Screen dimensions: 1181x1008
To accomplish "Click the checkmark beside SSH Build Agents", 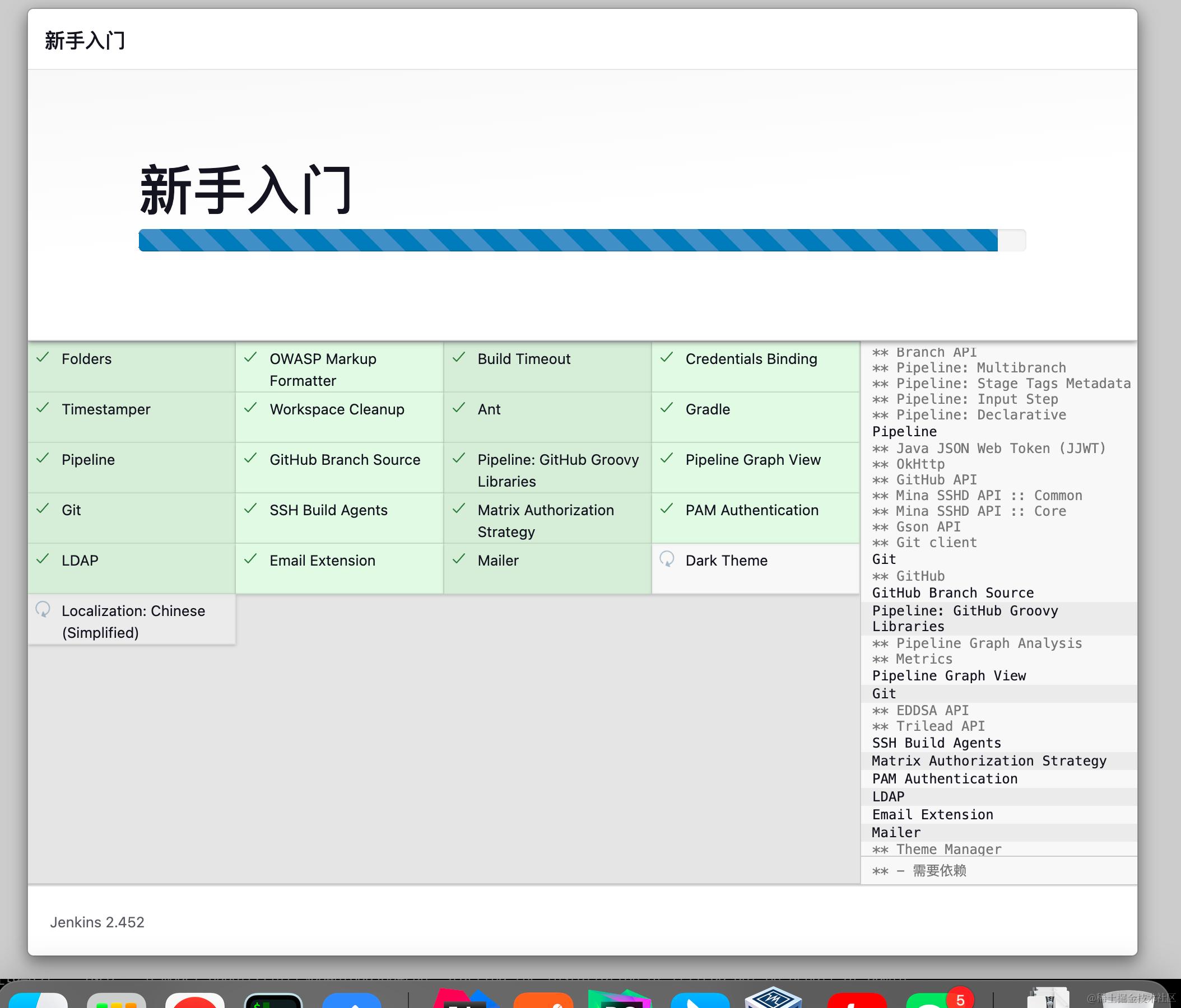I will pos(250,509).
